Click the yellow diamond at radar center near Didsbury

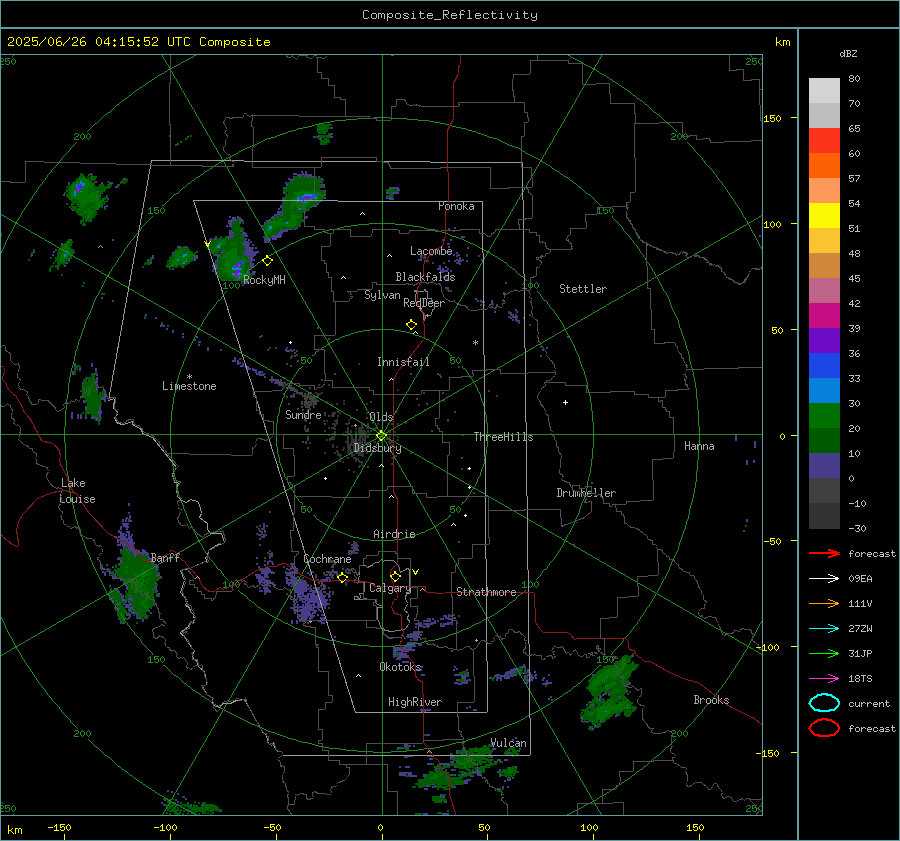tap(381, 436)
